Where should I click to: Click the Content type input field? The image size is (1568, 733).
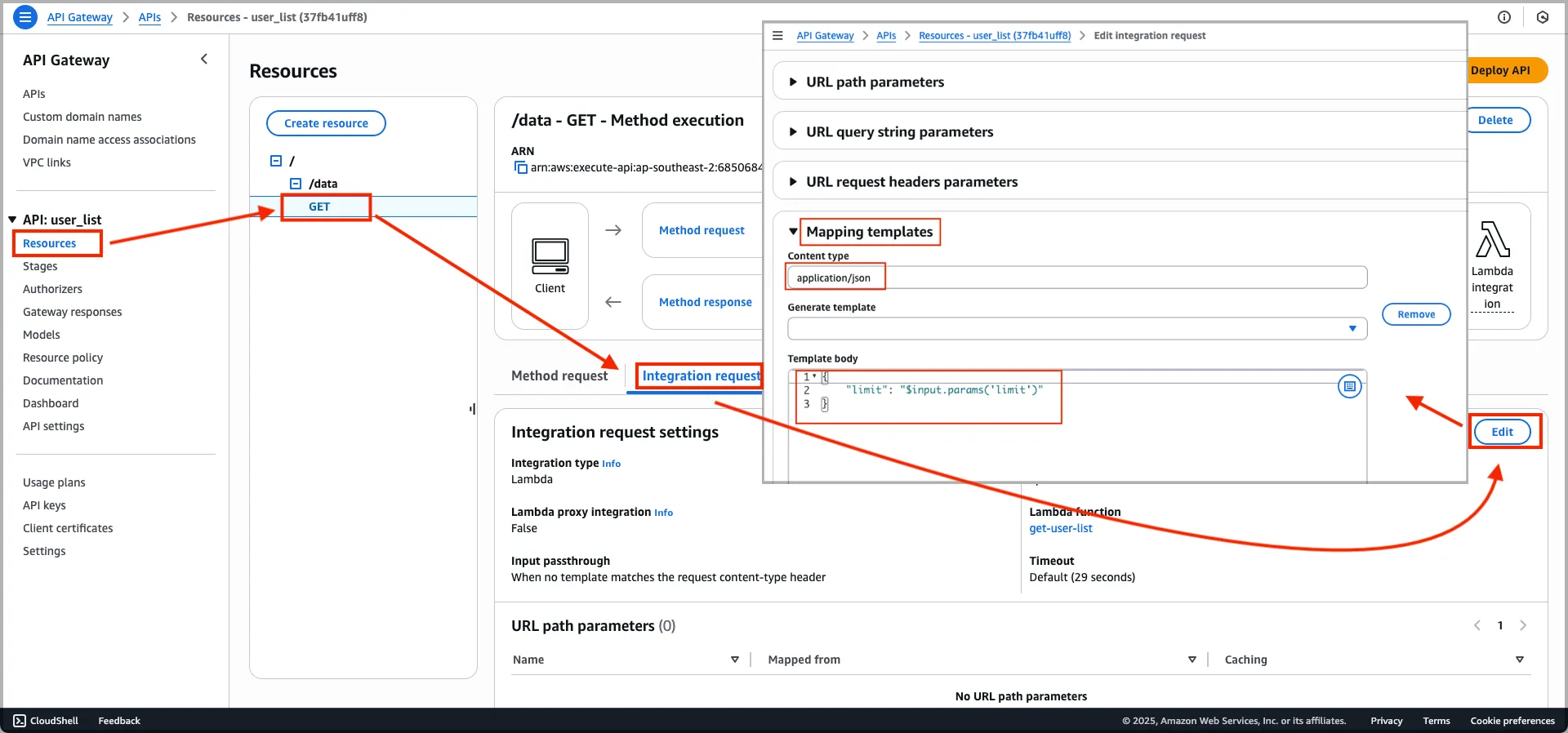pos(1076,278)
